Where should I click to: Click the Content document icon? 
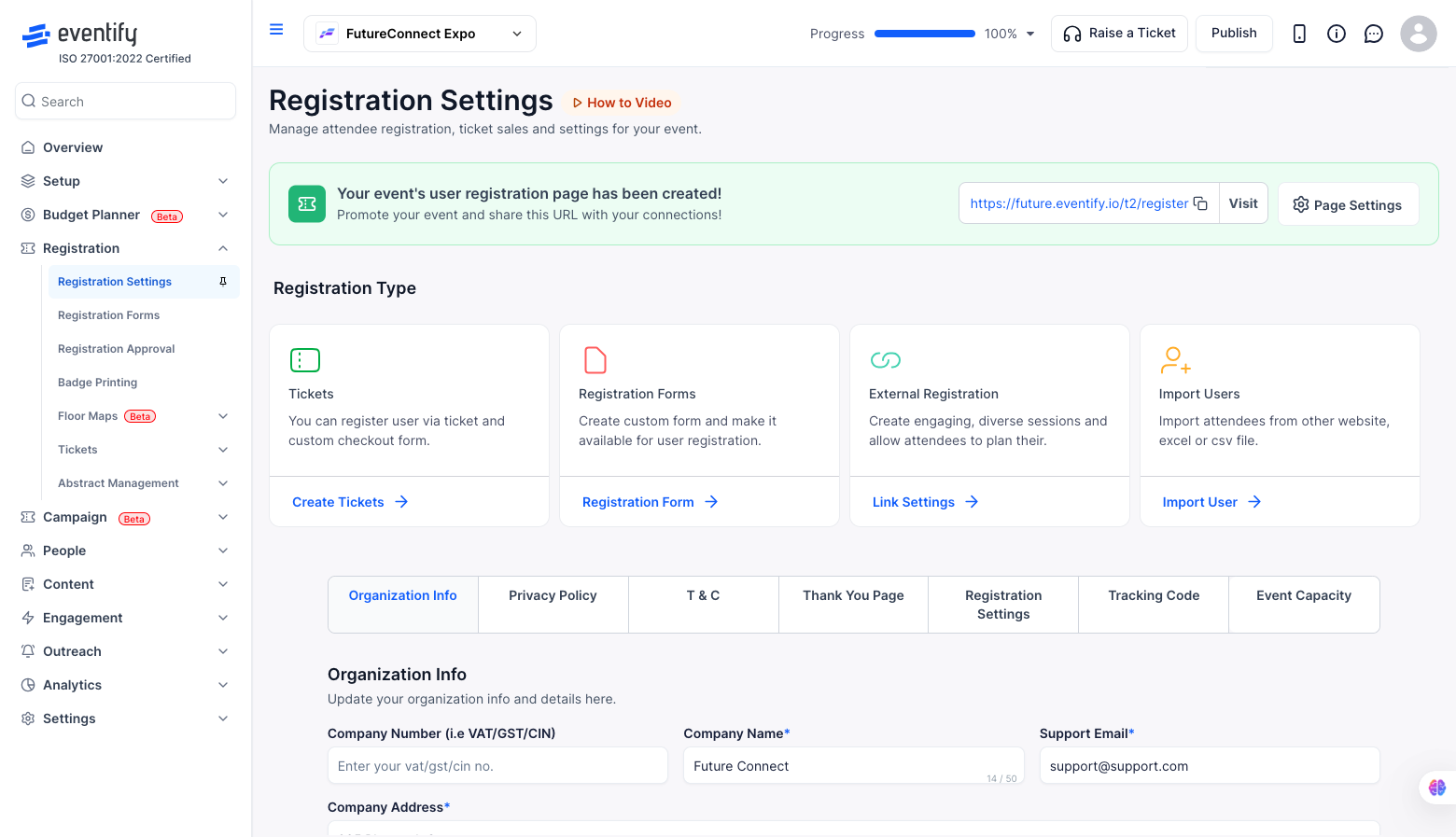tap(28, 584)
